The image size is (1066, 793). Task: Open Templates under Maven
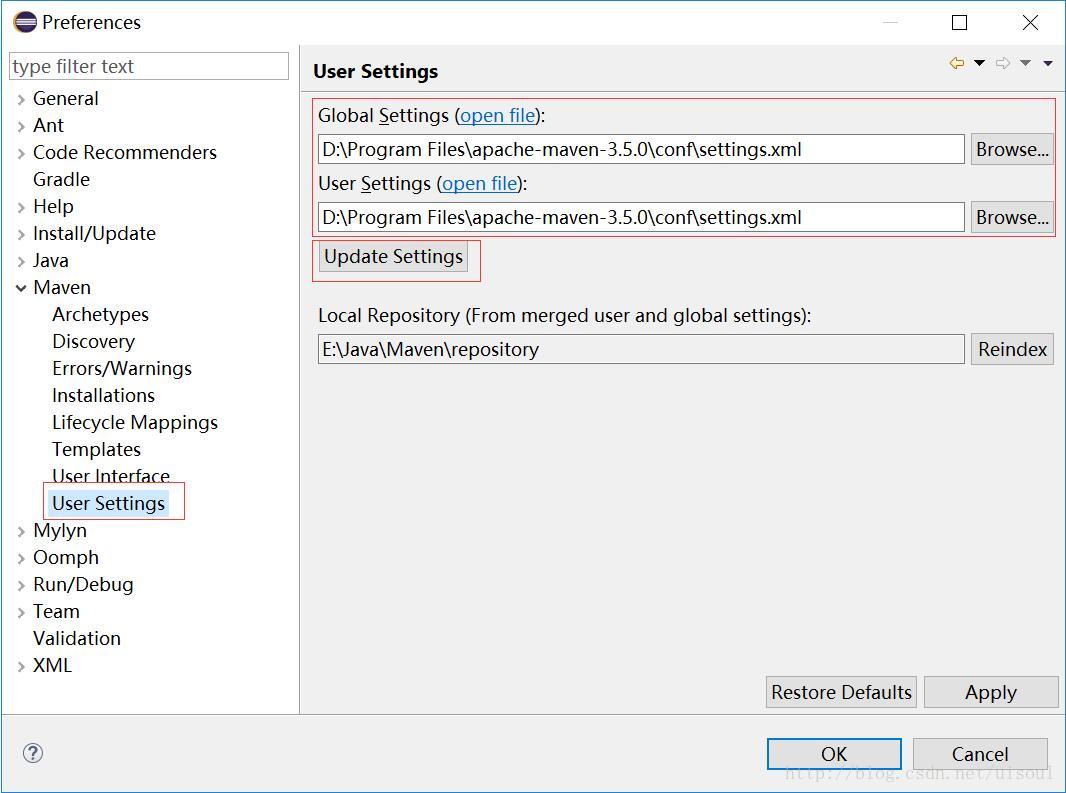97,450
